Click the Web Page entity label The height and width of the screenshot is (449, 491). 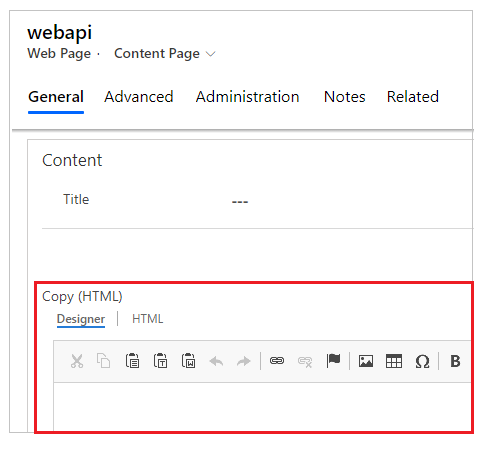click(x=59, y=54)
